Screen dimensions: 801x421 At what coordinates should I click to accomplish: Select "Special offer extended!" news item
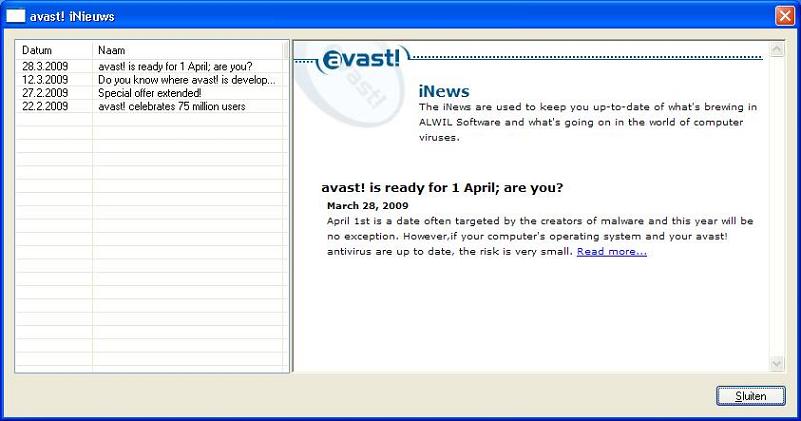coord(151,93)
